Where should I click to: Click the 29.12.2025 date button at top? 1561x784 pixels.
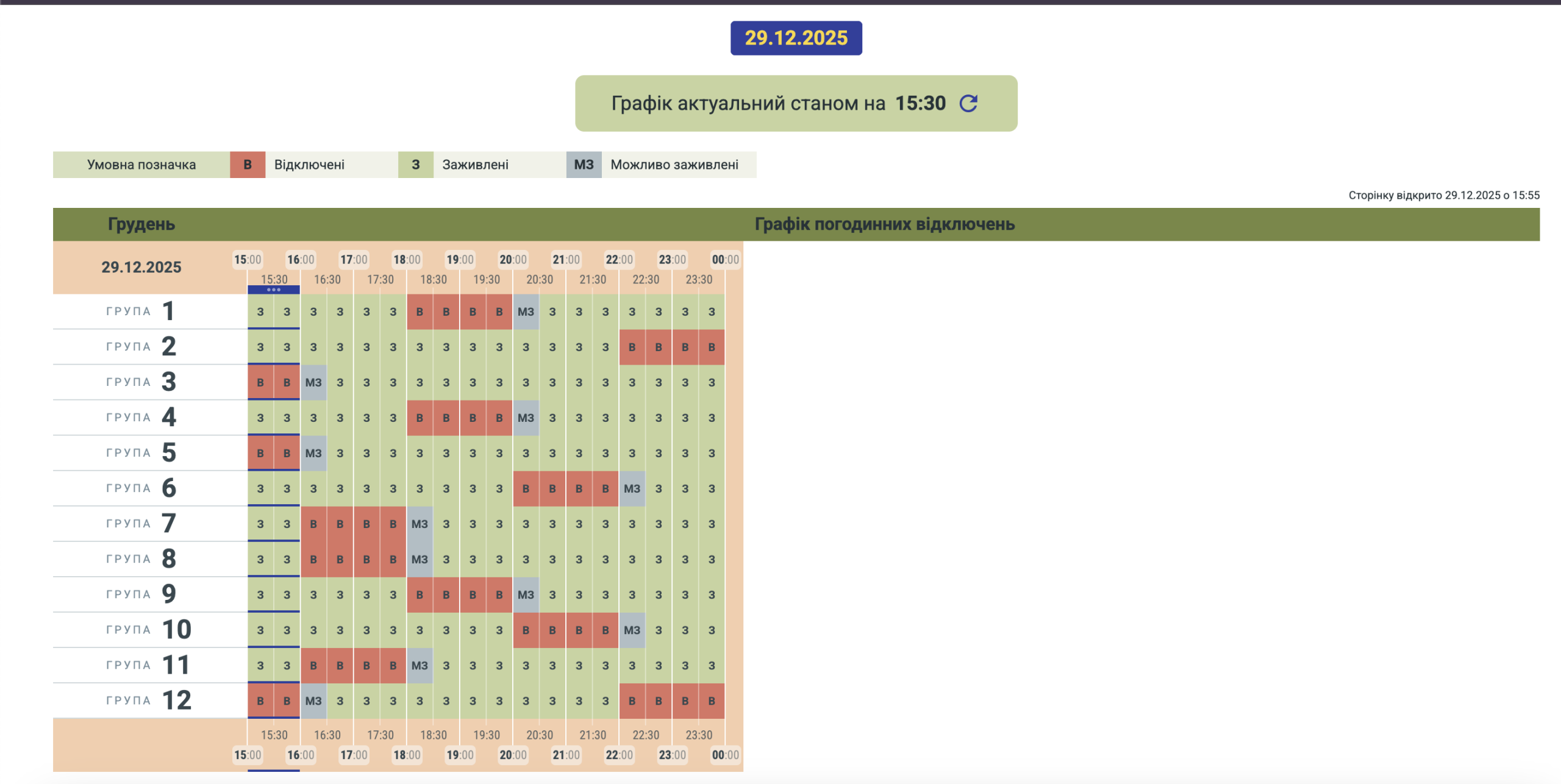[796, 38]
